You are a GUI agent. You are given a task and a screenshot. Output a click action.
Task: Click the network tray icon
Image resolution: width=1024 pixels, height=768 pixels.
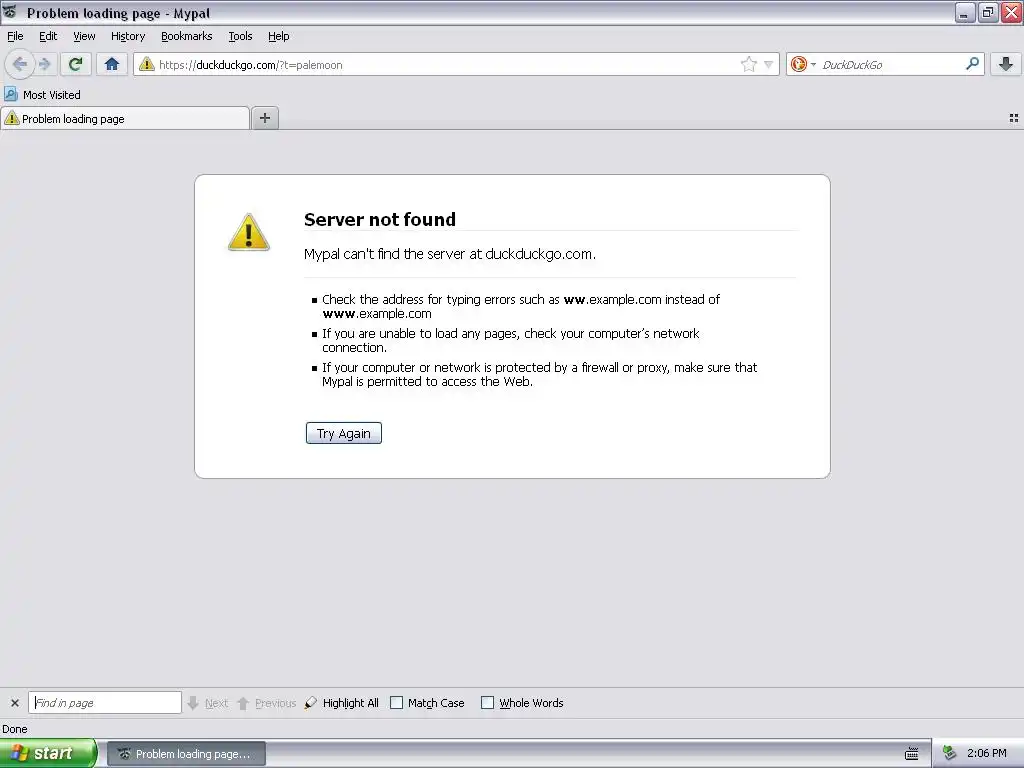click(949, 754)
